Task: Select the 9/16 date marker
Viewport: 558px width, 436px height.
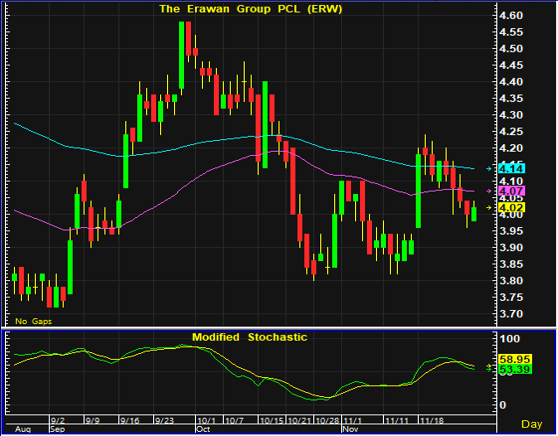Action: point(130,421)
